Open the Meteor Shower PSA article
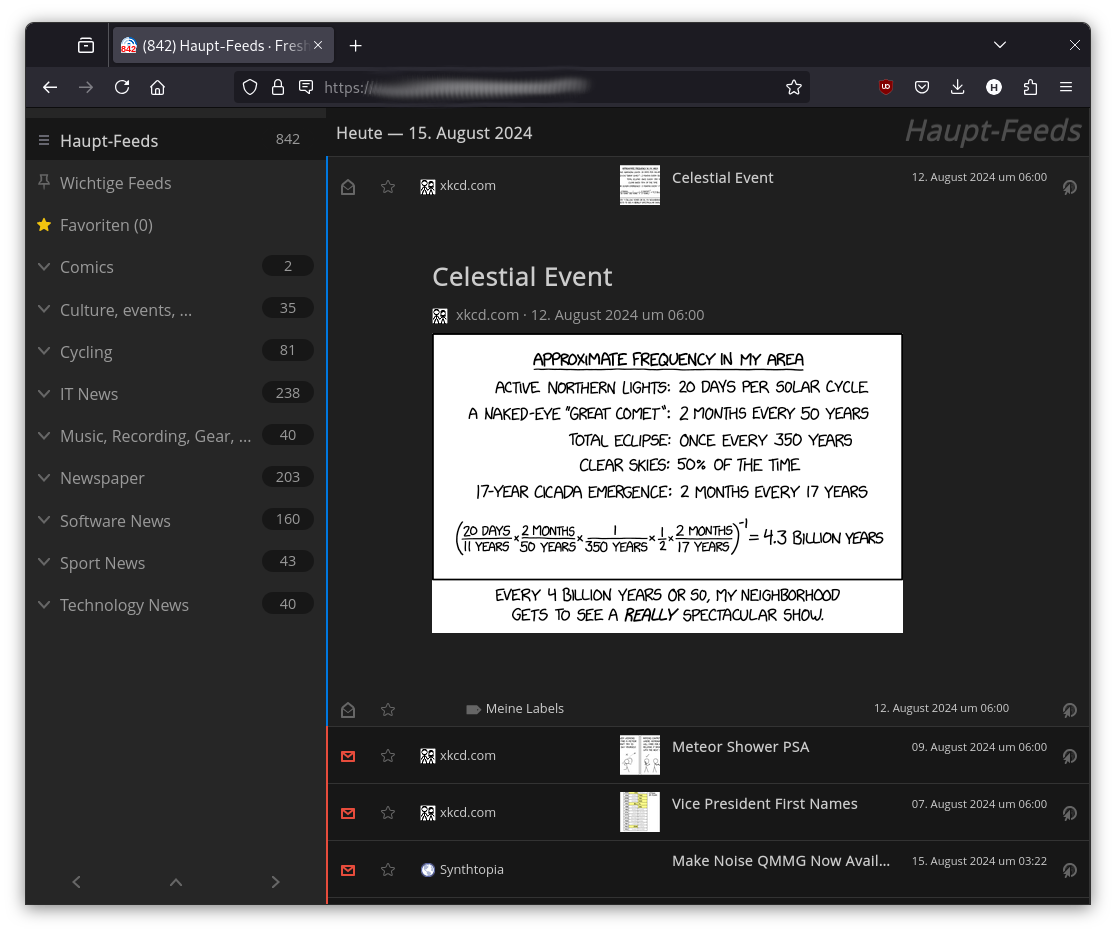This screenshot has height=933, width=1116. coord(740,747)
